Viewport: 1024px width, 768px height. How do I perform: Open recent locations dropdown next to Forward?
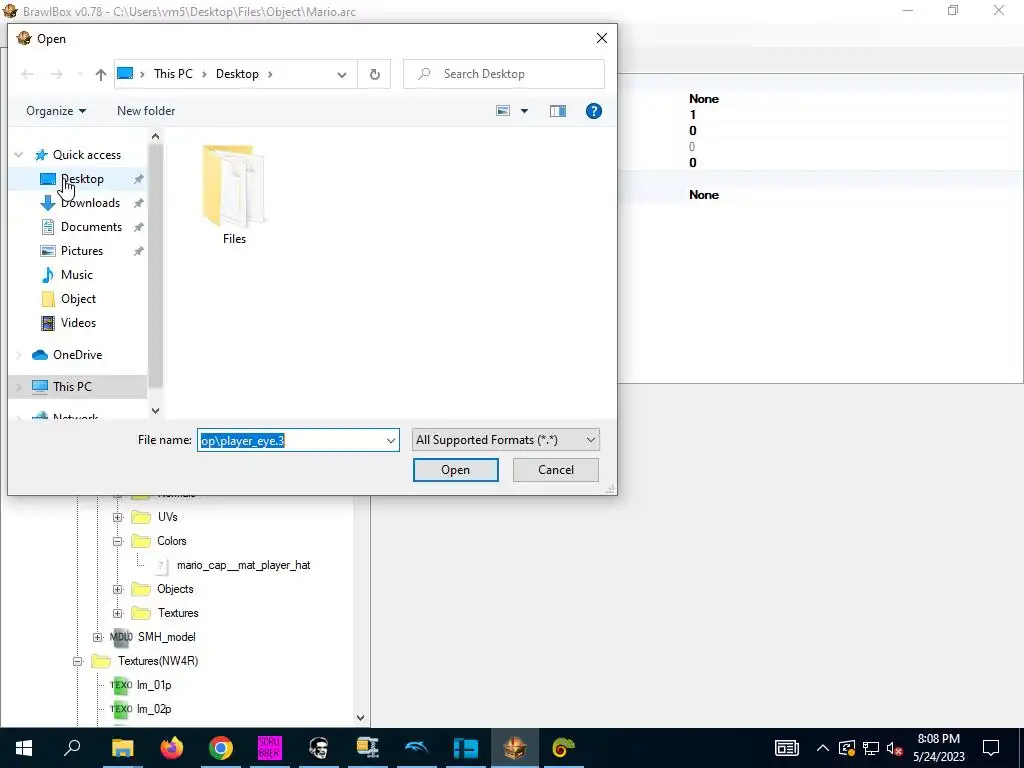tap(80, 74)
